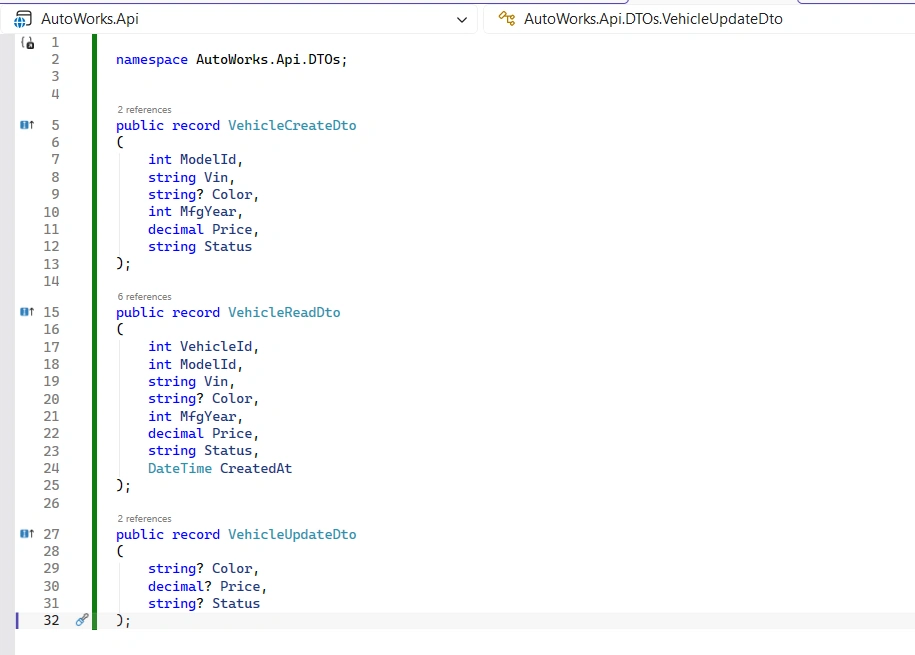Click Color parameter on line 20
Image resolution: width=915 pixels, height=655 pixels.
(x=232, y=399)
